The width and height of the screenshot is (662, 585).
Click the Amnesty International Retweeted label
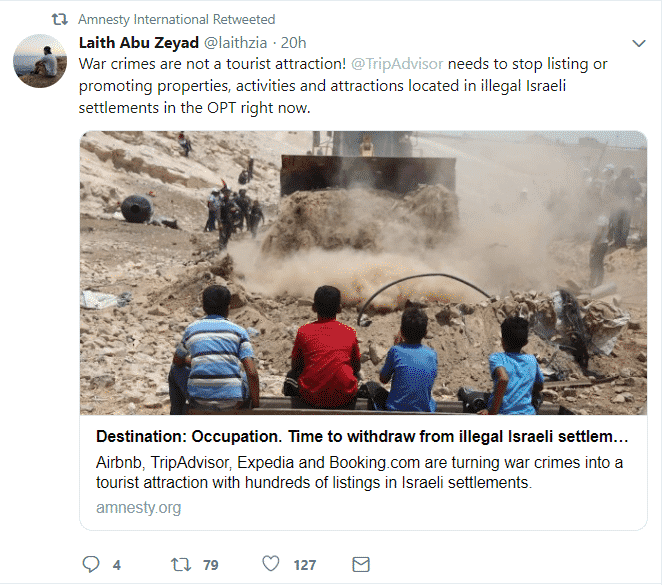(176, 19)
